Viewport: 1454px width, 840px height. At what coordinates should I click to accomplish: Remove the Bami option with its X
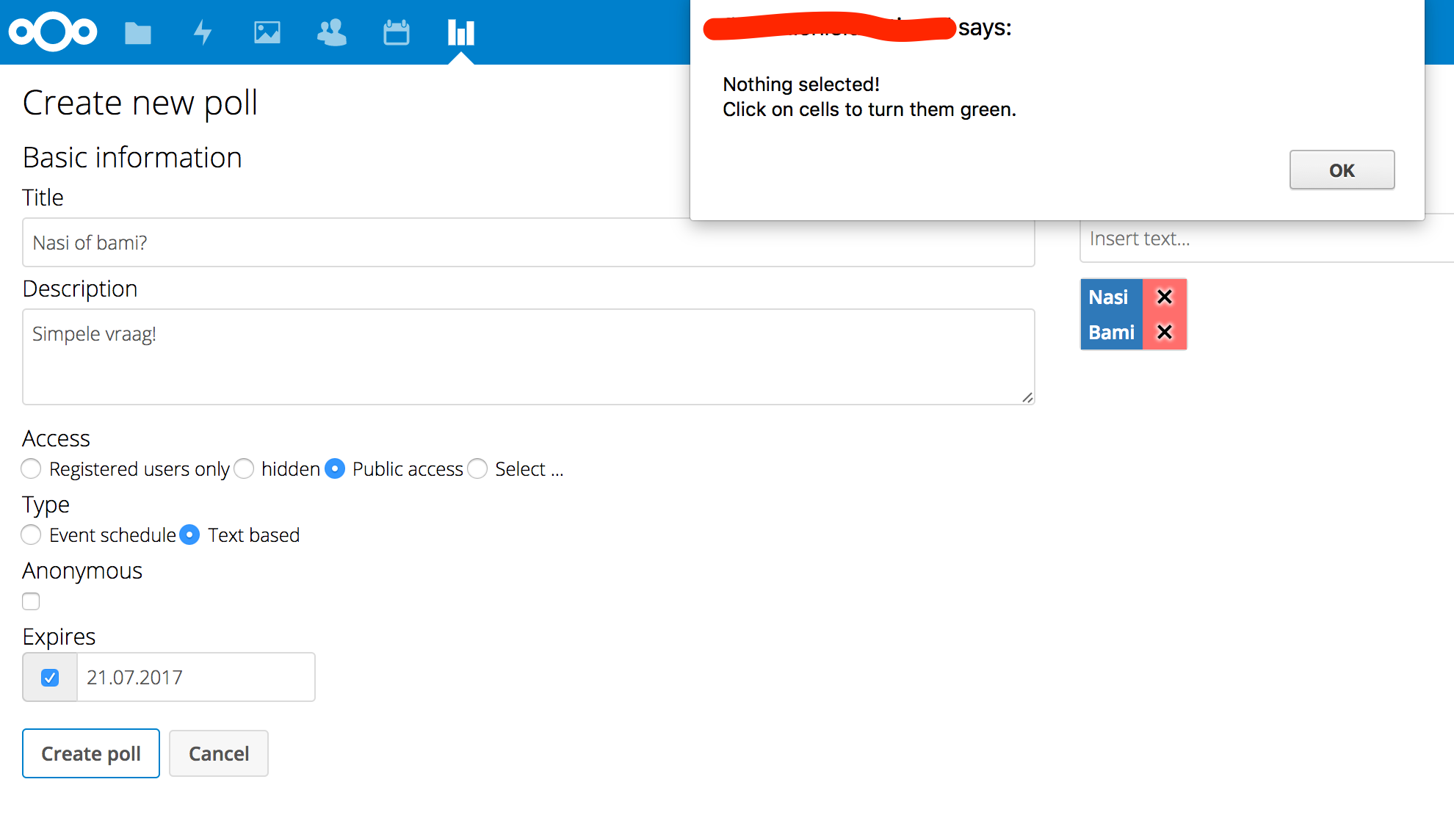[1165, 332]
